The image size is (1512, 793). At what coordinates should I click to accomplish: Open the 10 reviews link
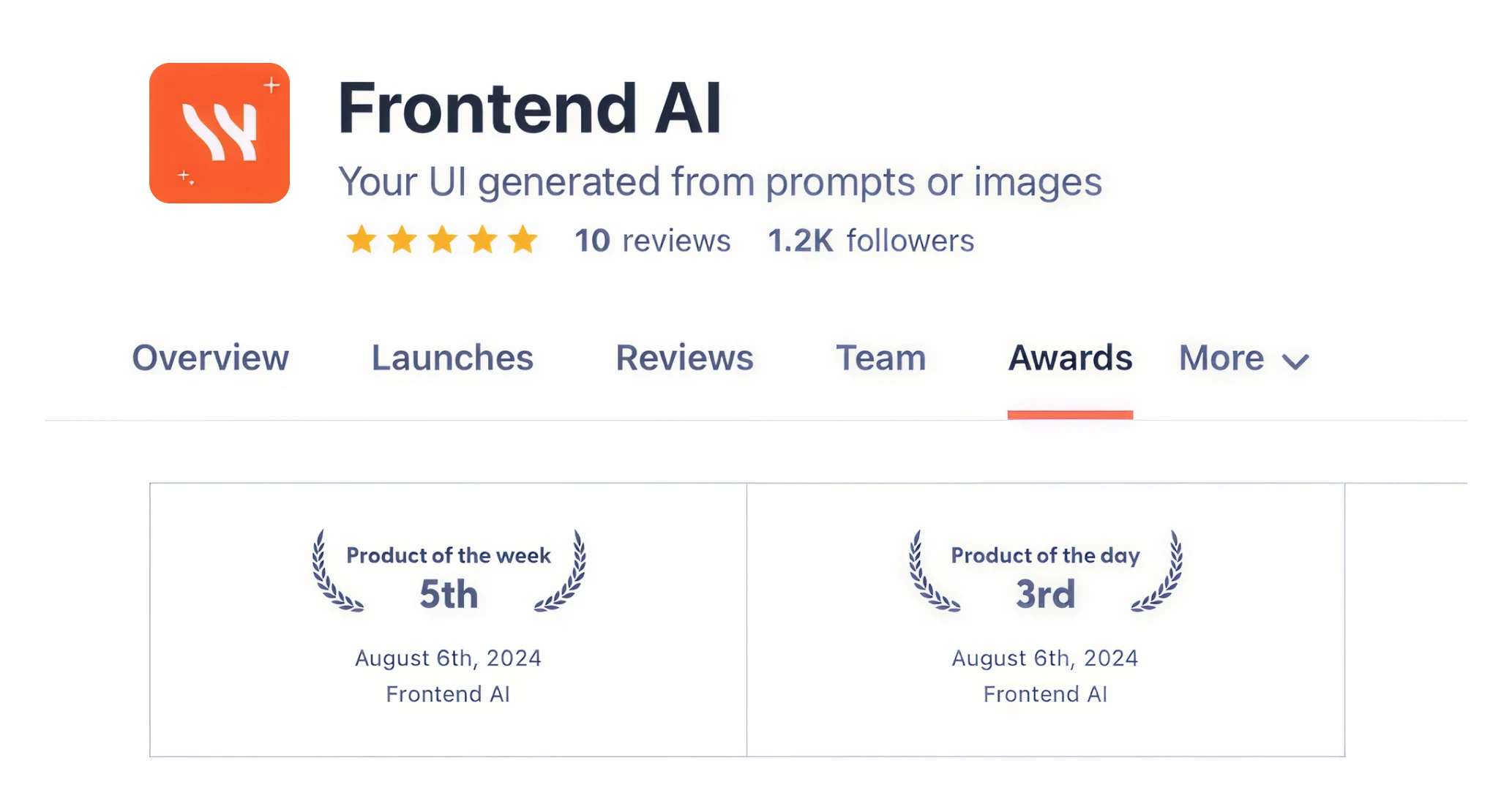click(x=651, y=240)
